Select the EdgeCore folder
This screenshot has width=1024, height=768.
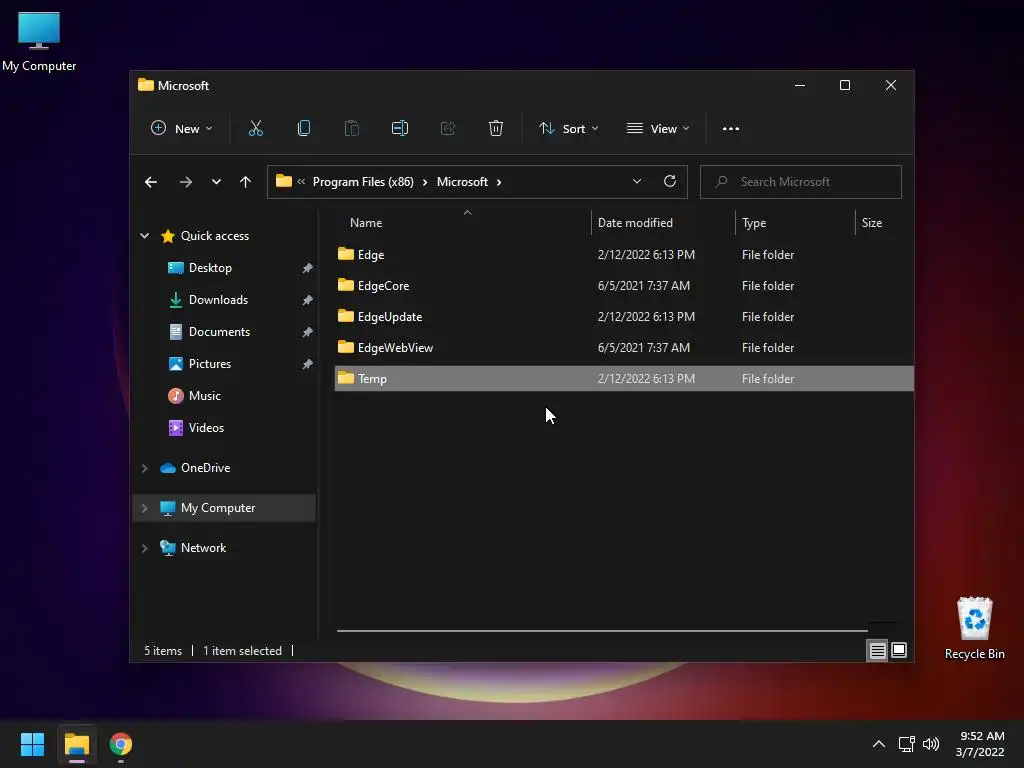point(624,285)
